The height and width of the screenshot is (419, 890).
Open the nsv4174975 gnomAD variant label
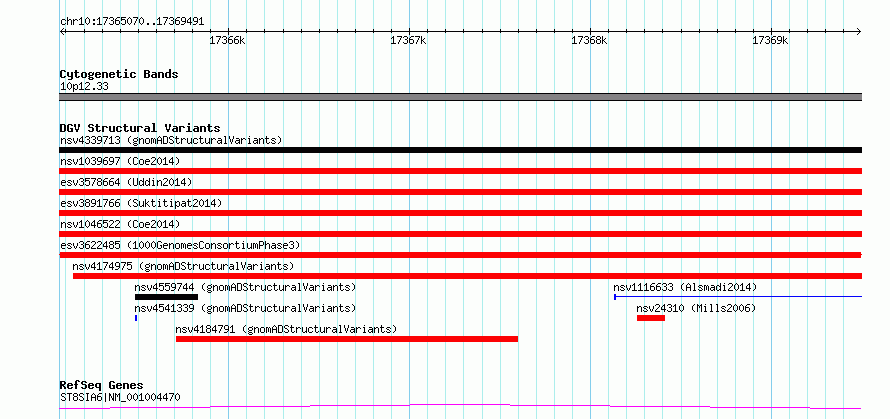point(183,266)
